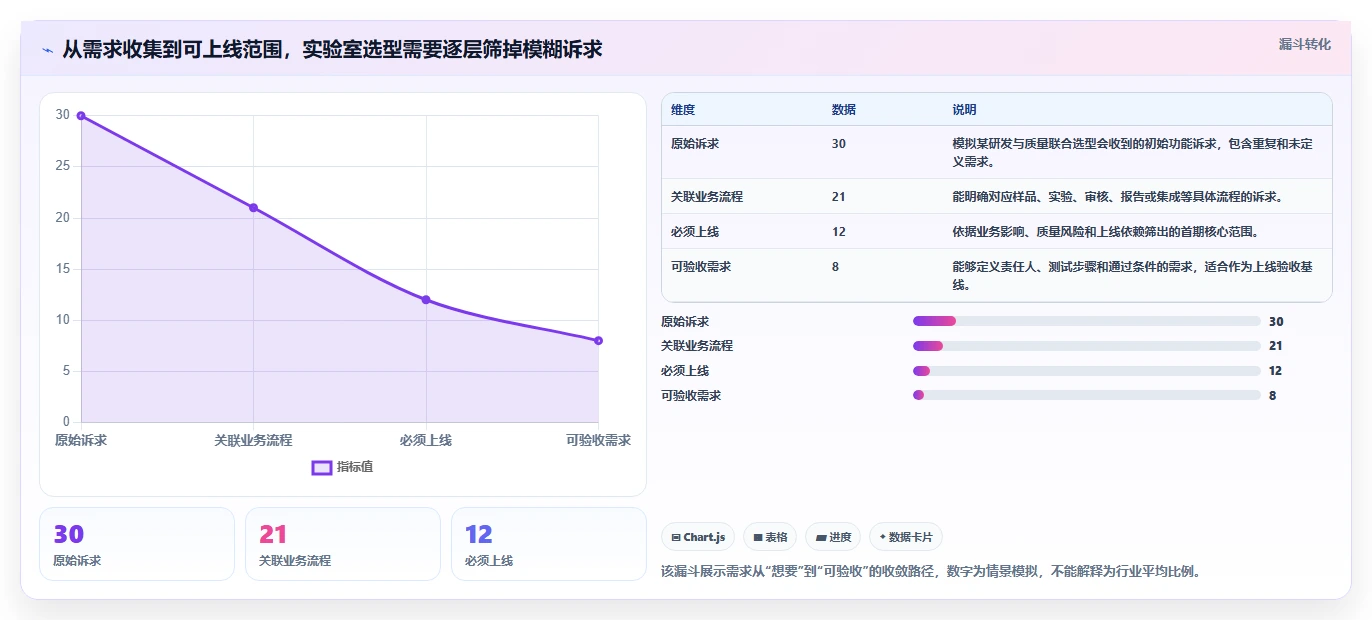Click the 必须上线 progress list label
The width and height of the screenshot is (1372, 620).
685,371
